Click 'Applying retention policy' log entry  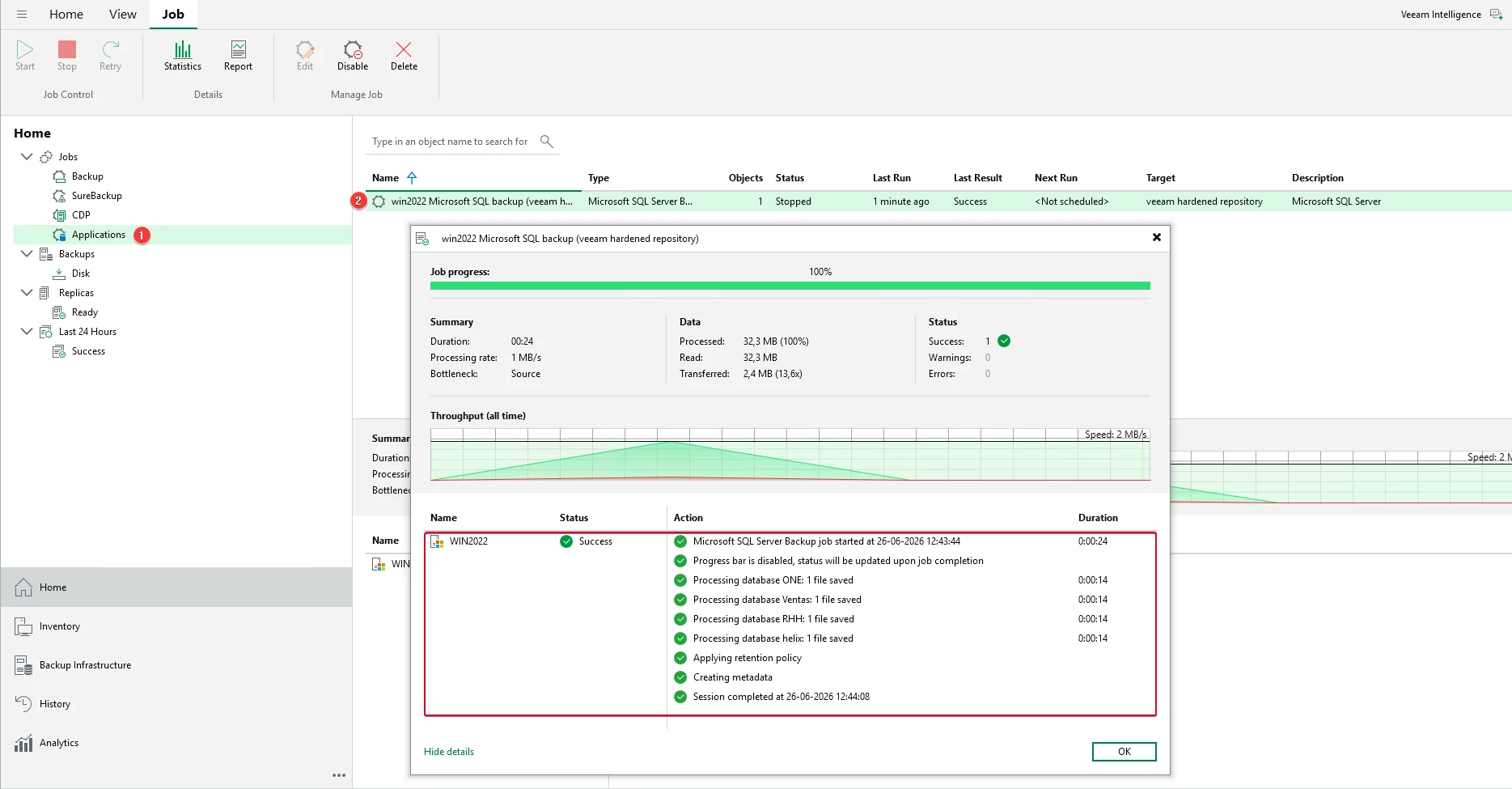(x=748, y=658)
